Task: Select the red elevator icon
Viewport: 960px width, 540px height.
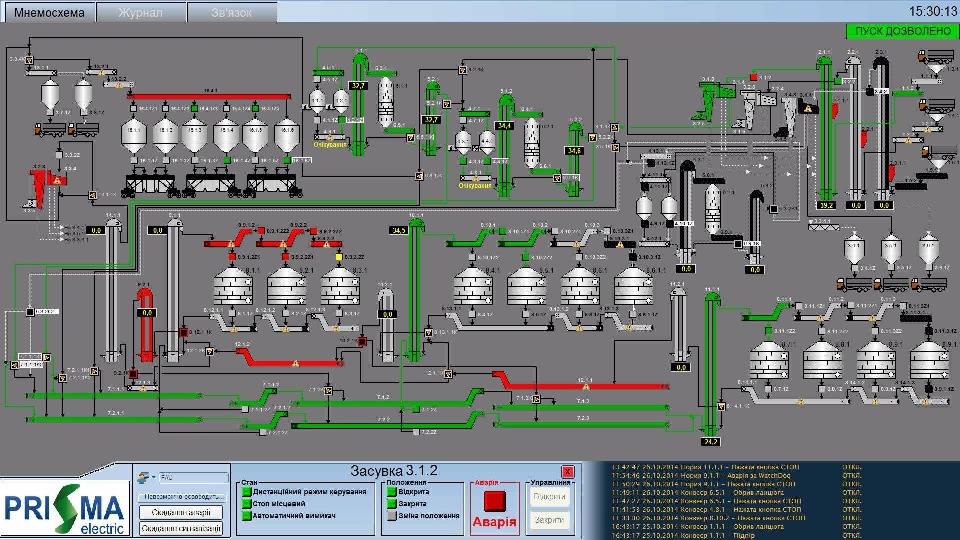Action: (x=146, y=324)
